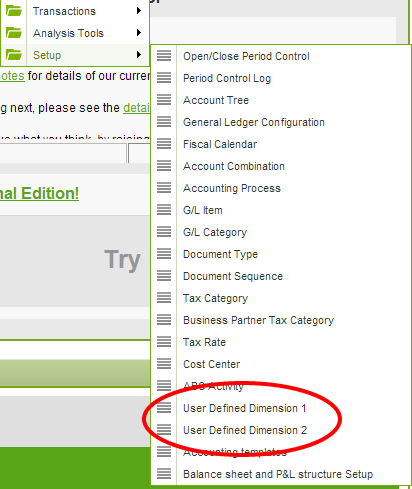Click the Analysis Tools folder icon

coord(14,33)
